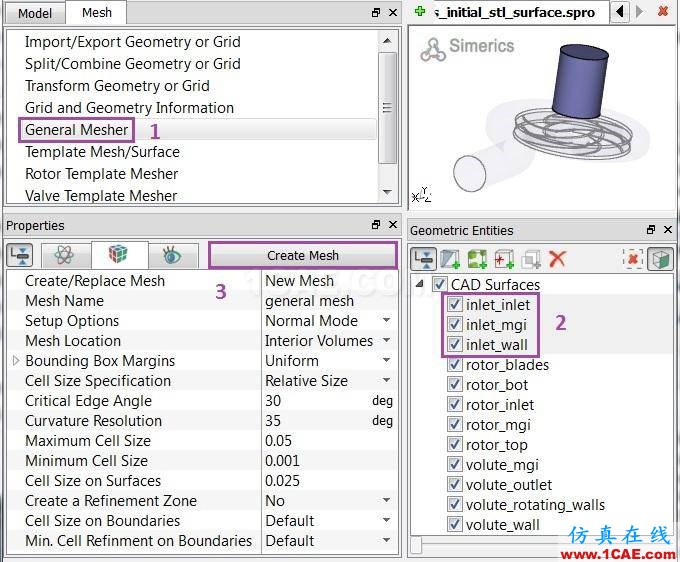The width and height of the screenshot is (680, 562).
Task: Open the colored cube mesh properties tab
Action: (118, 254)
